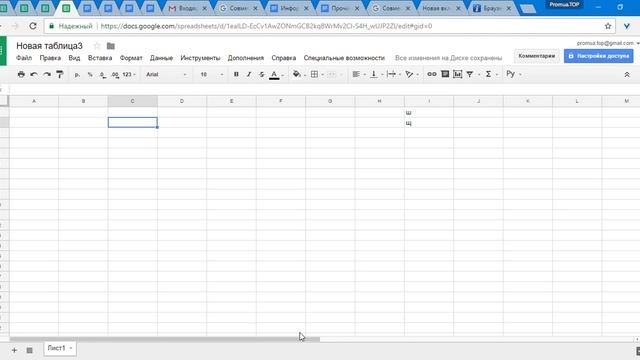Click the Комментарии button
Screen dimensions: 640x360
[x=536, y=56]
